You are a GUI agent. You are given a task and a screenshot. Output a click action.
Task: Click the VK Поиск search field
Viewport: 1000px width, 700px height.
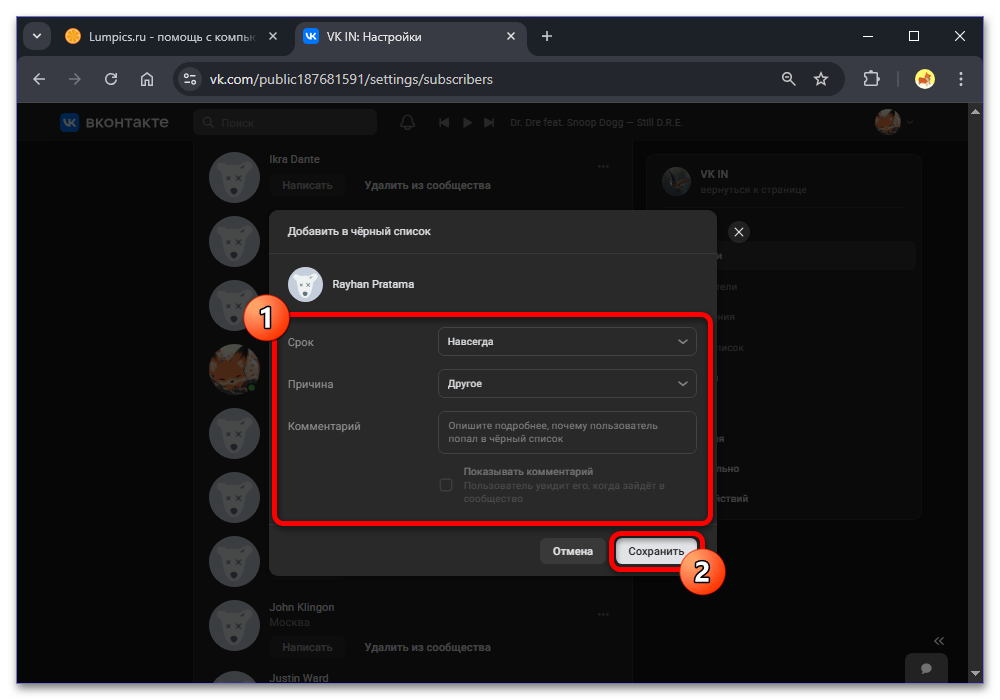pos(285,122)
